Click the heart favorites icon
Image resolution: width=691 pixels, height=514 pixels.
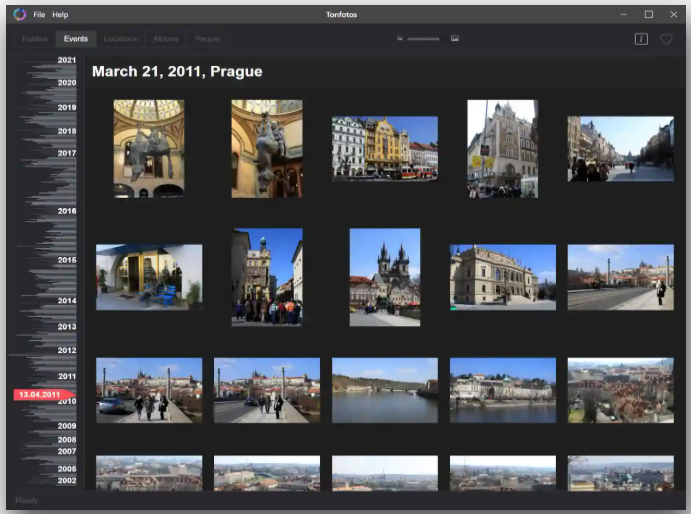(x=666, y=39)
